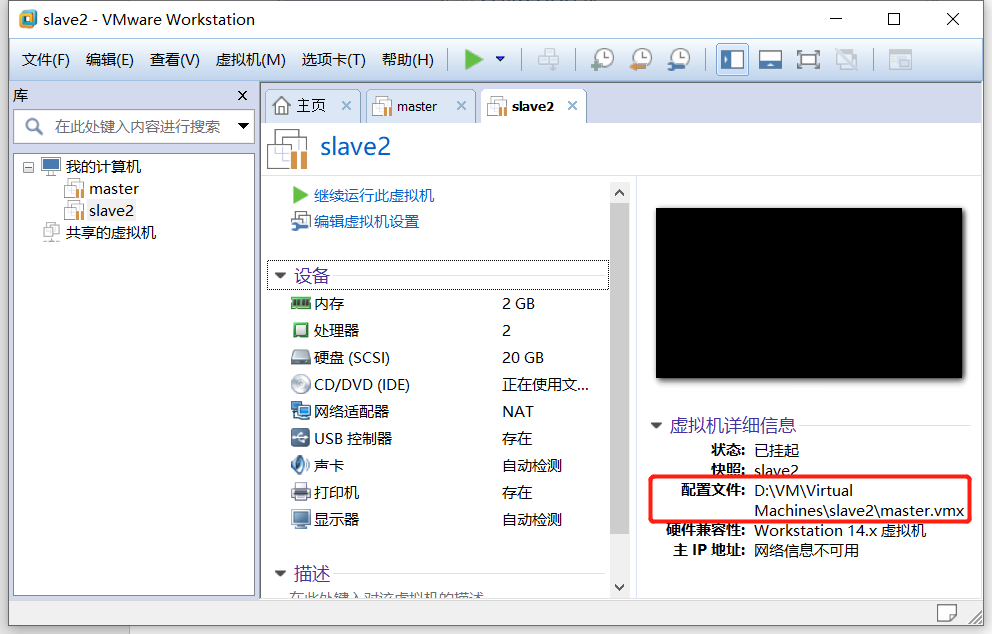Click the black VM screen thumbnail
This screenshot has width=992, height=634.
coord(809,293)
